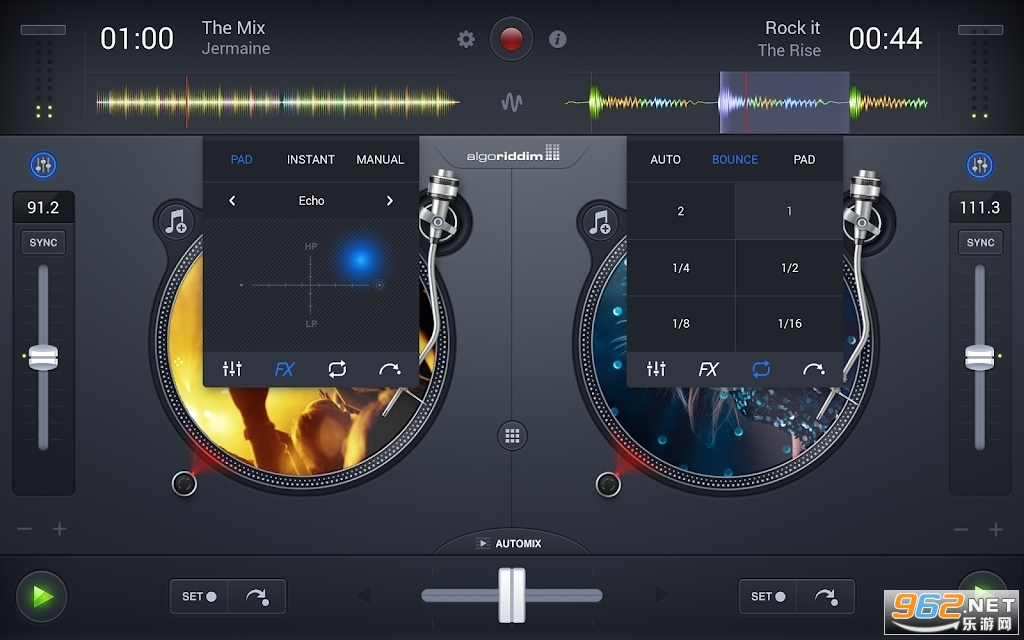Go to next effect after Echo

390,201
